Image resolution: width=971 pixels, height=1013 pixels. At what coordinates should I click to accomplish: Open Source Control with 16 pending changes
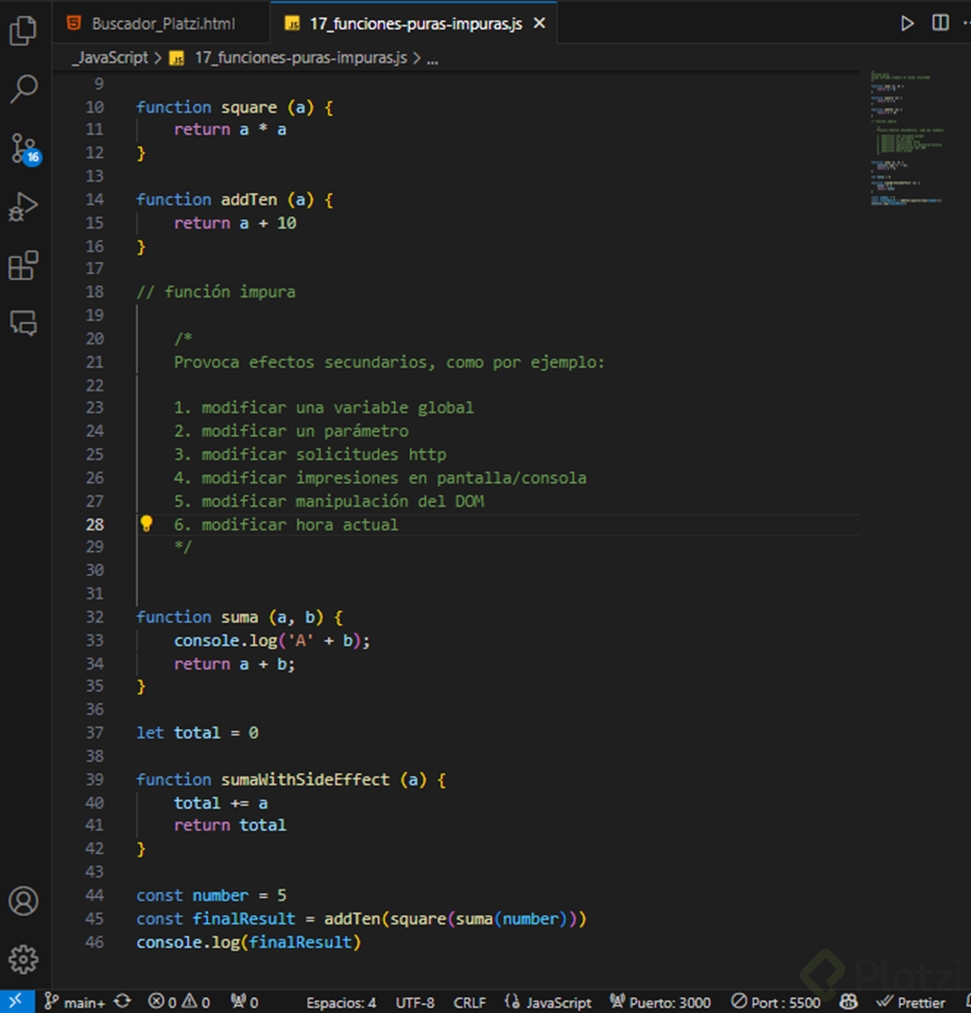click(23, 148)
